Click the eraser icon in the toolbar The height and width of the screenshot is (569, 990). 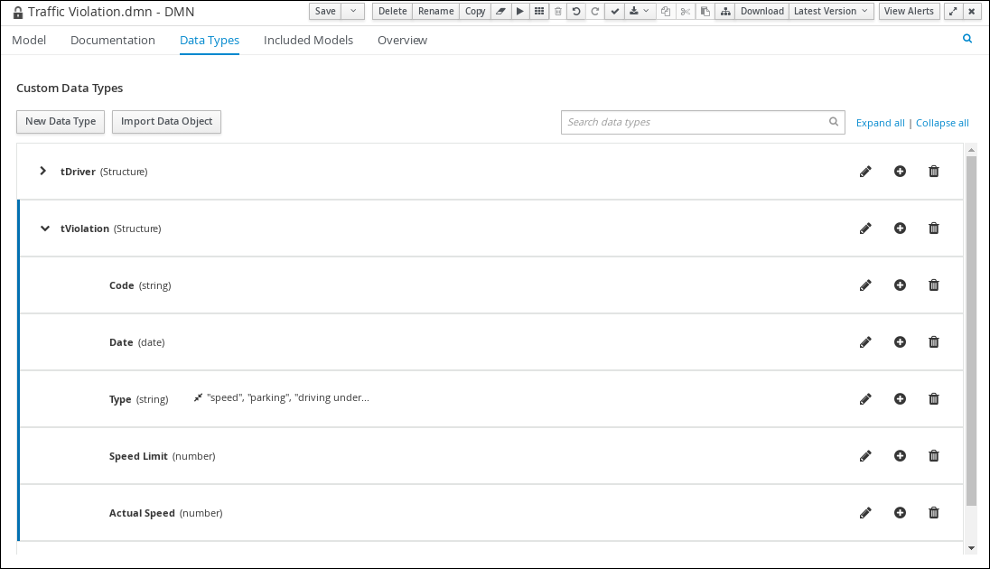501,11
